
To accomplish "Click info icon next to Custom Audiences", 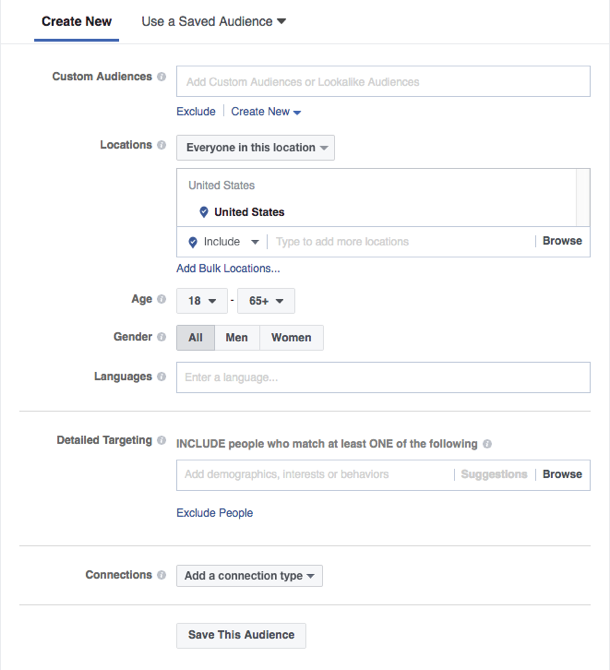I will 162,77.
